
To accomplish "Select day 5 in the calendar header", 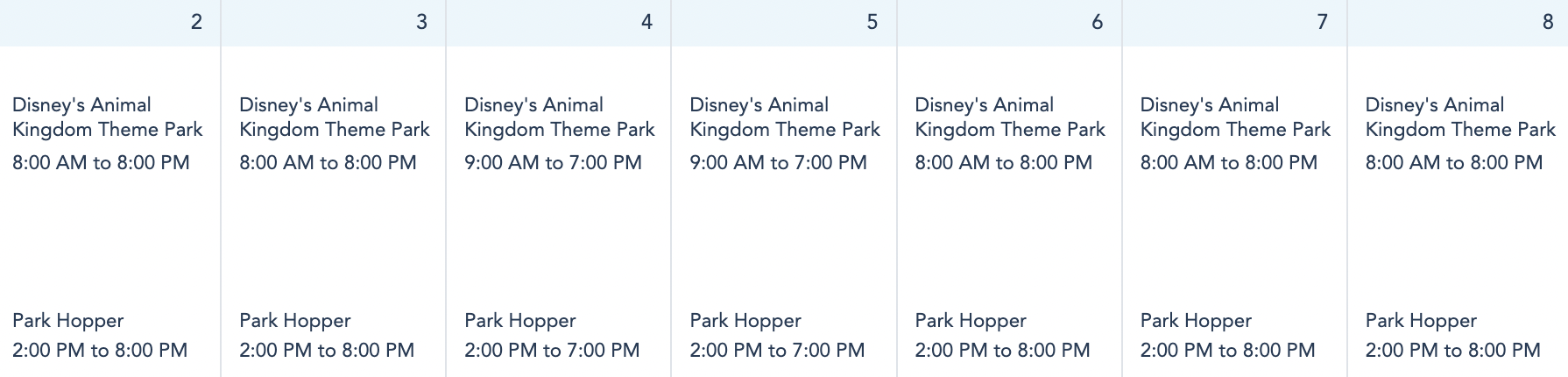I will tap(872, 22).
